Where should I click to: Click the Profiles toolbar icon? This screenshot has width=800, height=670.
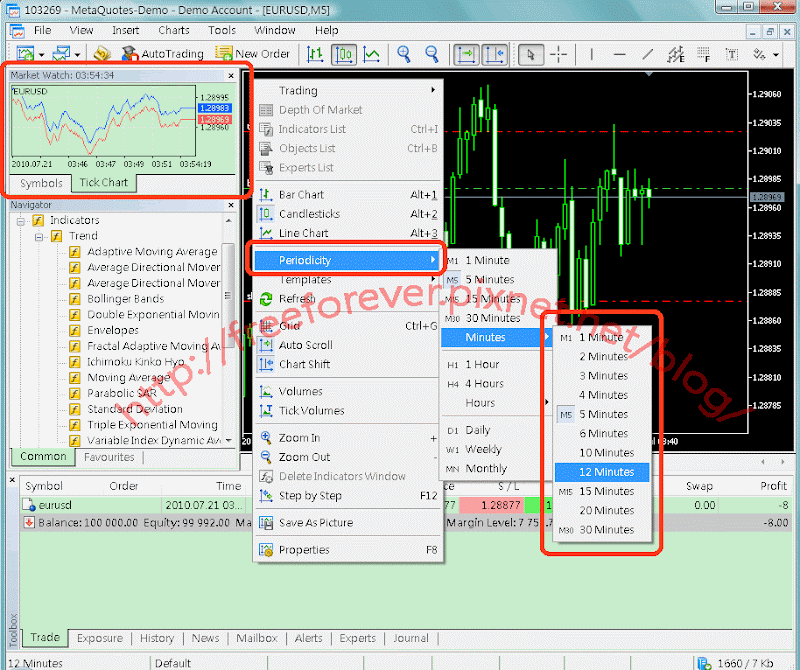61,54
